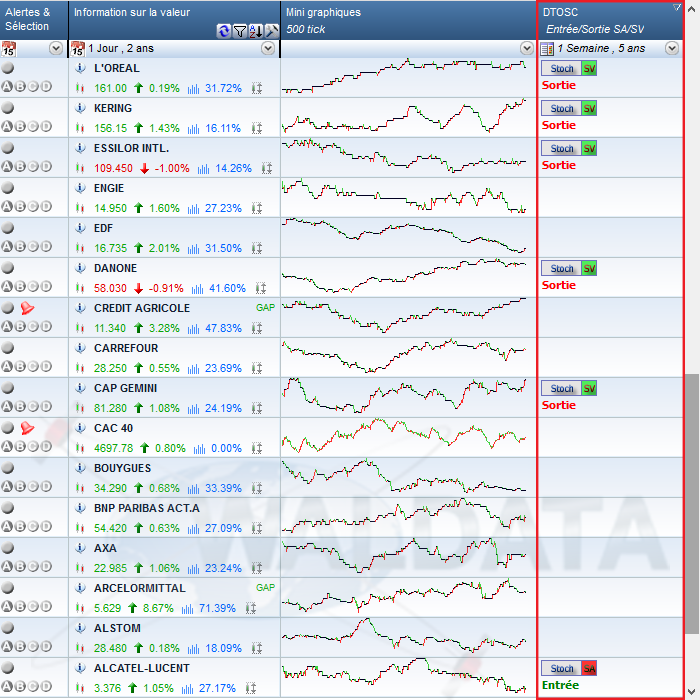The image size is (700, 700).
Task: Click calendar icon beside 1 Jour, 2 ans
Action: (x=78, y=49)
